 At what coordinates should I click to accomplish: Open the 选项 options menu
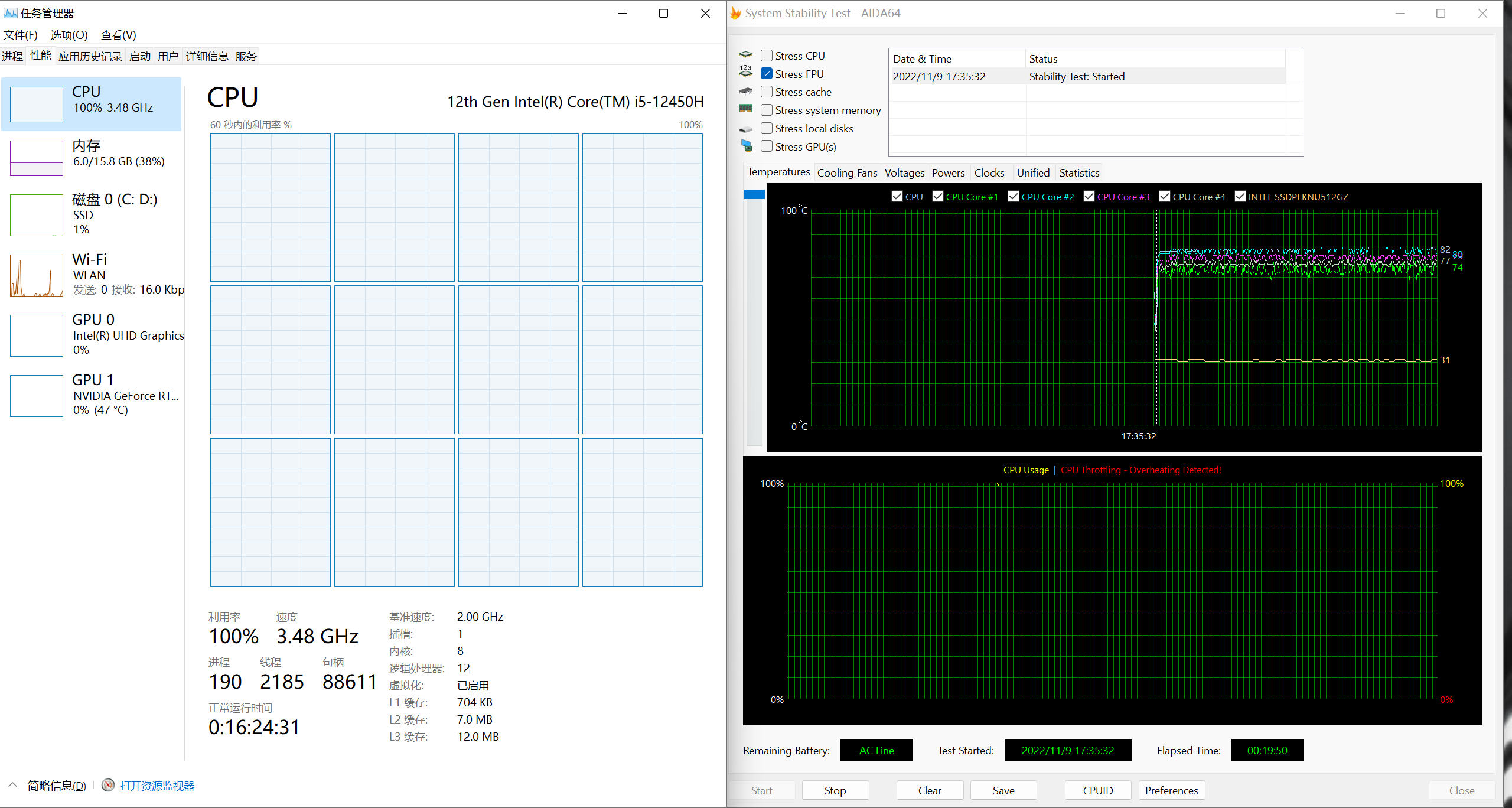(69, 35)
